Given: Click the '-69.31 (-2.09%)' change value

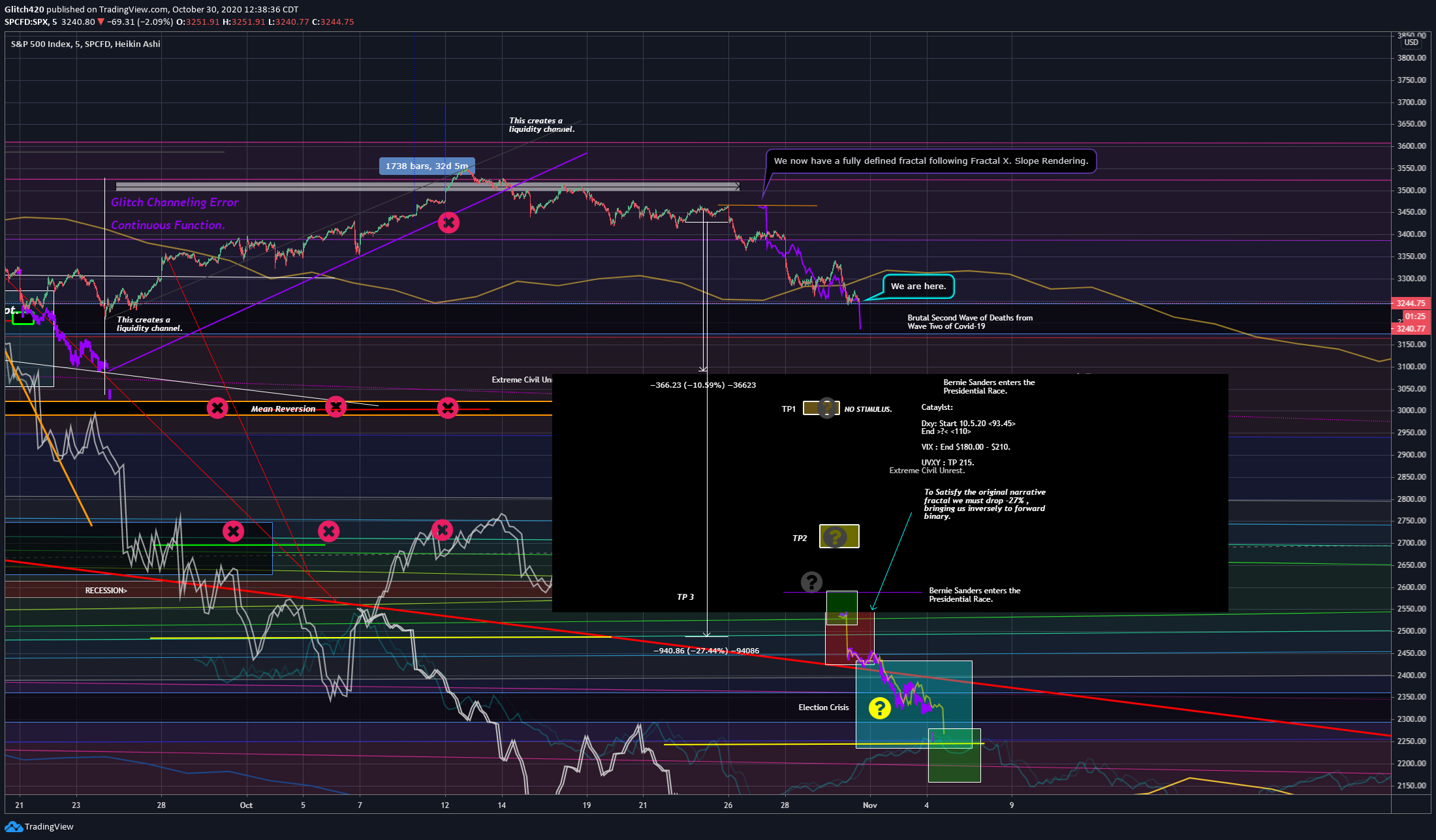Looking at the screenshot, I should pos(140,22).
